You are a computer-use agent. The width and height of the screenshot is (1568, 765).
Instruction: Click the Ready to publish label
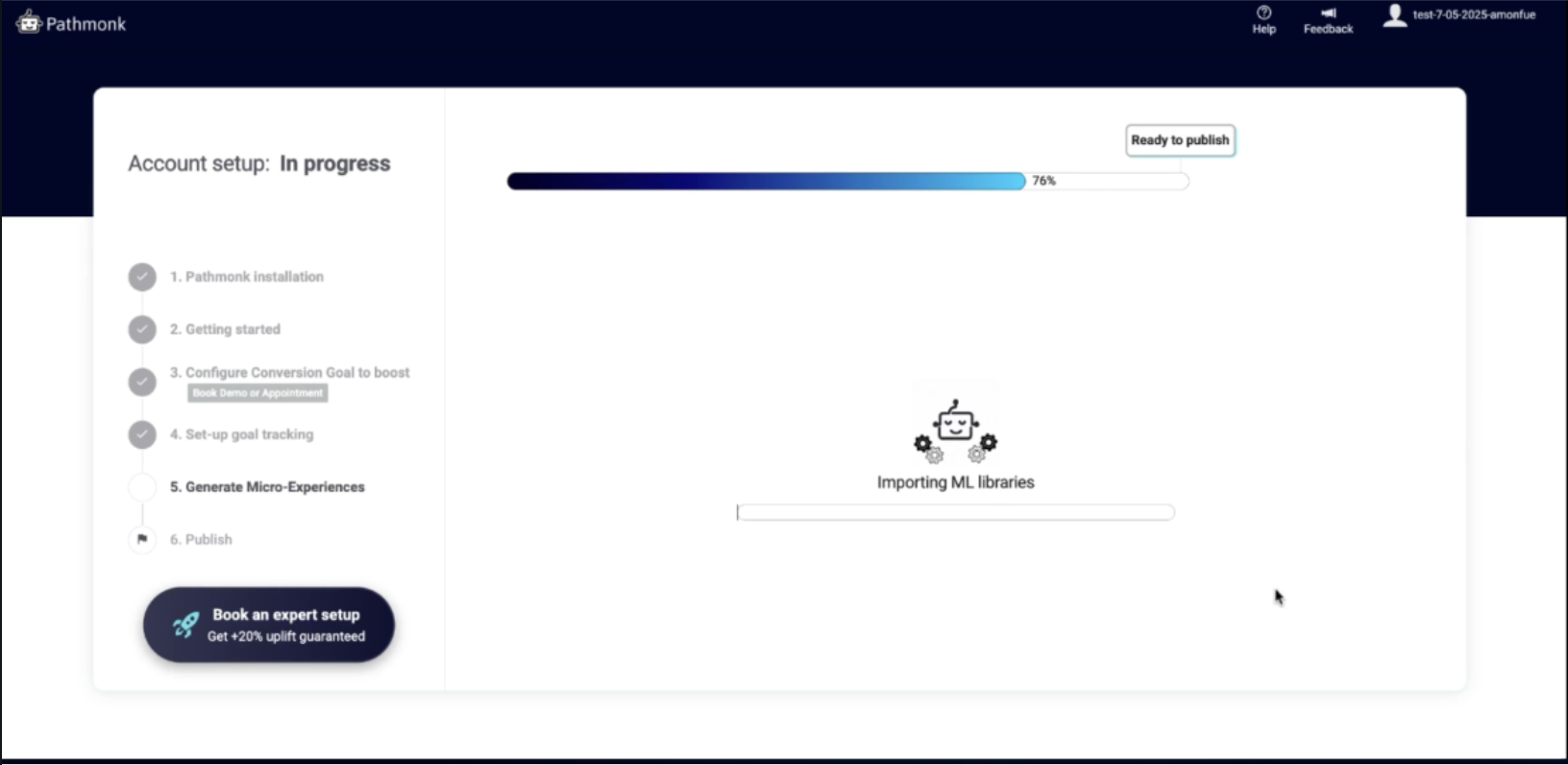(1180, 140)
